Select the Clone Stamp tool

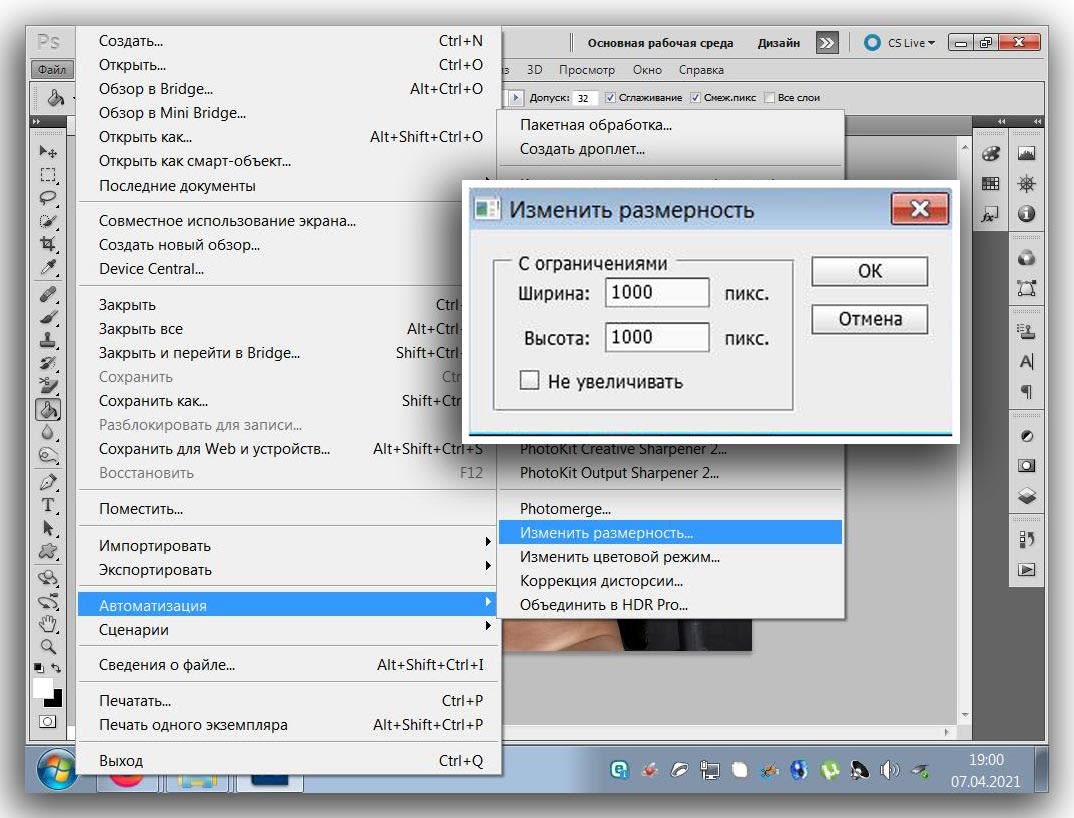(x=47, y=340)
